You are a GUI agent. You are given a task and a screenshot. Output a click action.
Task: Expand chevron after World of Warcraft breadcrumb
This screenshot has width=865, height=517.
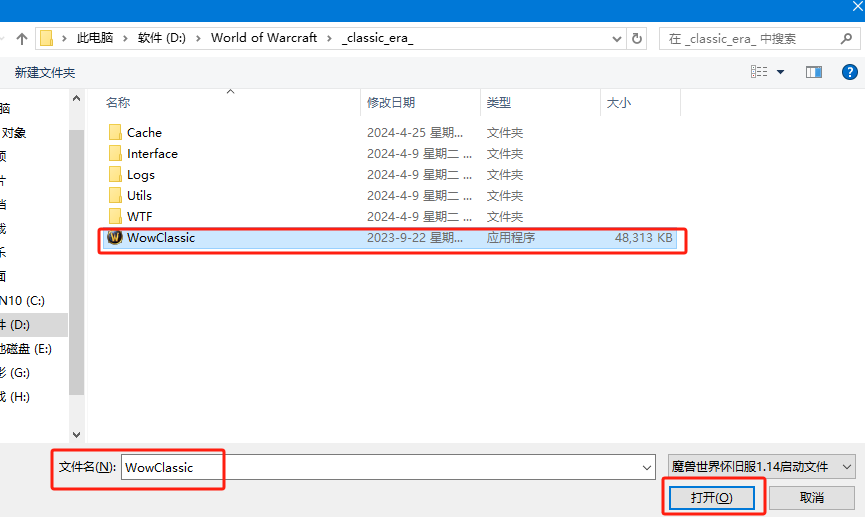[329, 39]
